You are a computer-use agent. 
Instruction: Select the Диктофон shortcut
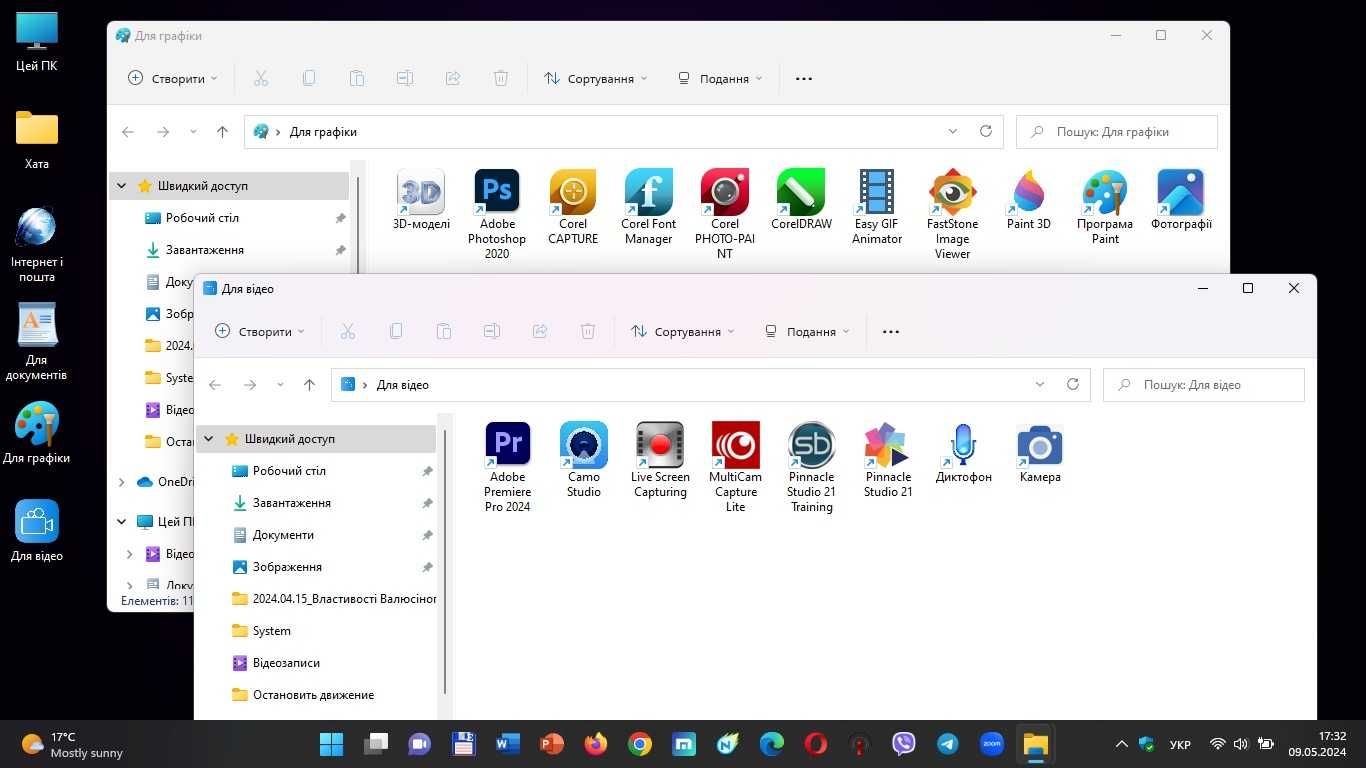pos(964,453)
